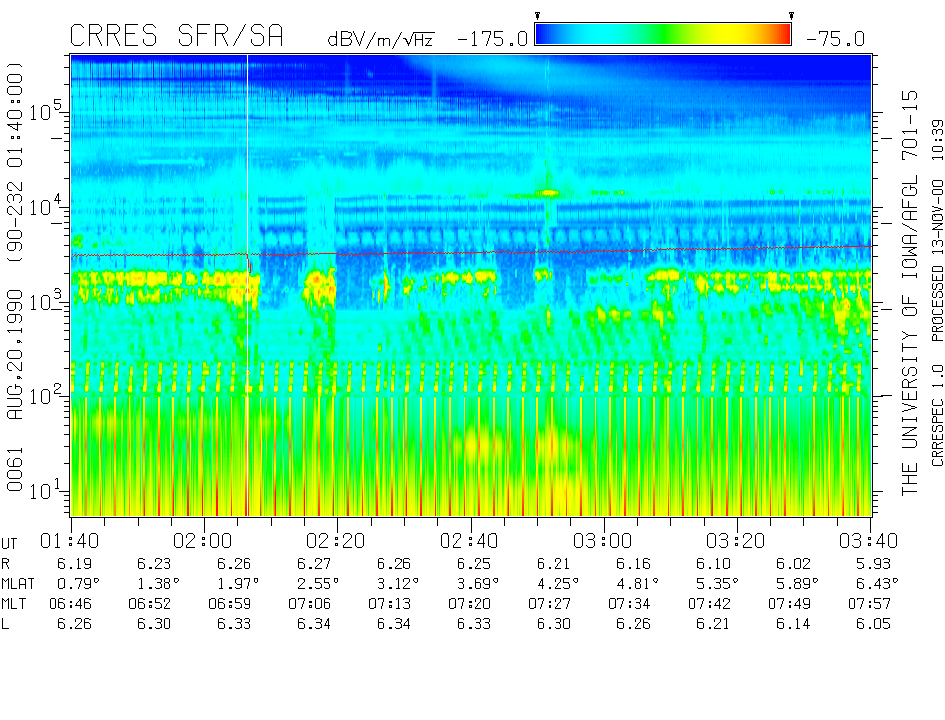Click the right triangle marker above the color bar
The height and width of the screenshot is (720, 945).
point(791,16)
